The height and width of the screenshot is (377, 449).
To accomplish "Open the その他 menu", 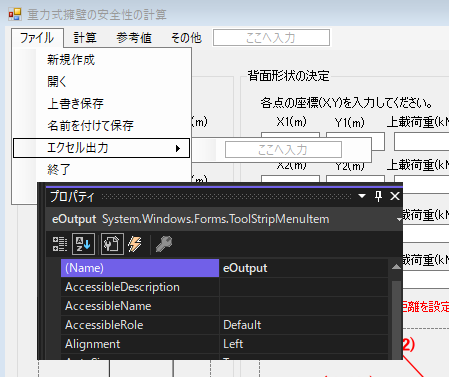I will 186,38.
